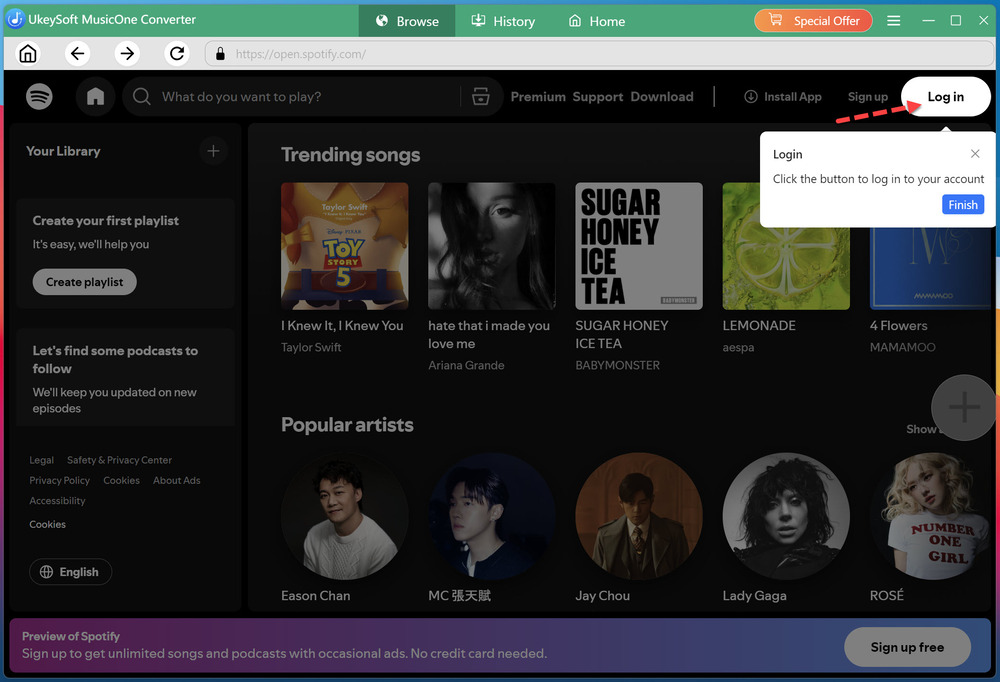Viewport: 1000px width, 682px height.
Task: Click the Spotify logo icon
Action: coord(40,97)
